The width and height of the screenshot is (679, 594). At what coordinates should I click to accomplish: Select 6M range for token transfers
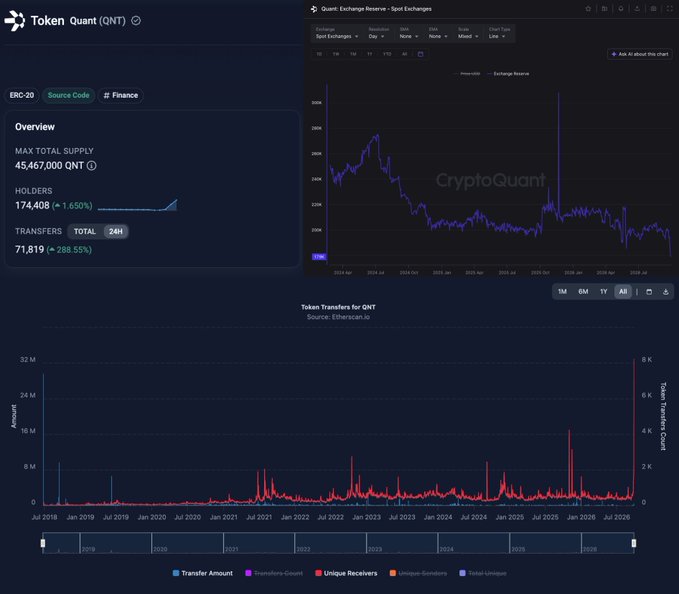[583, 292]
